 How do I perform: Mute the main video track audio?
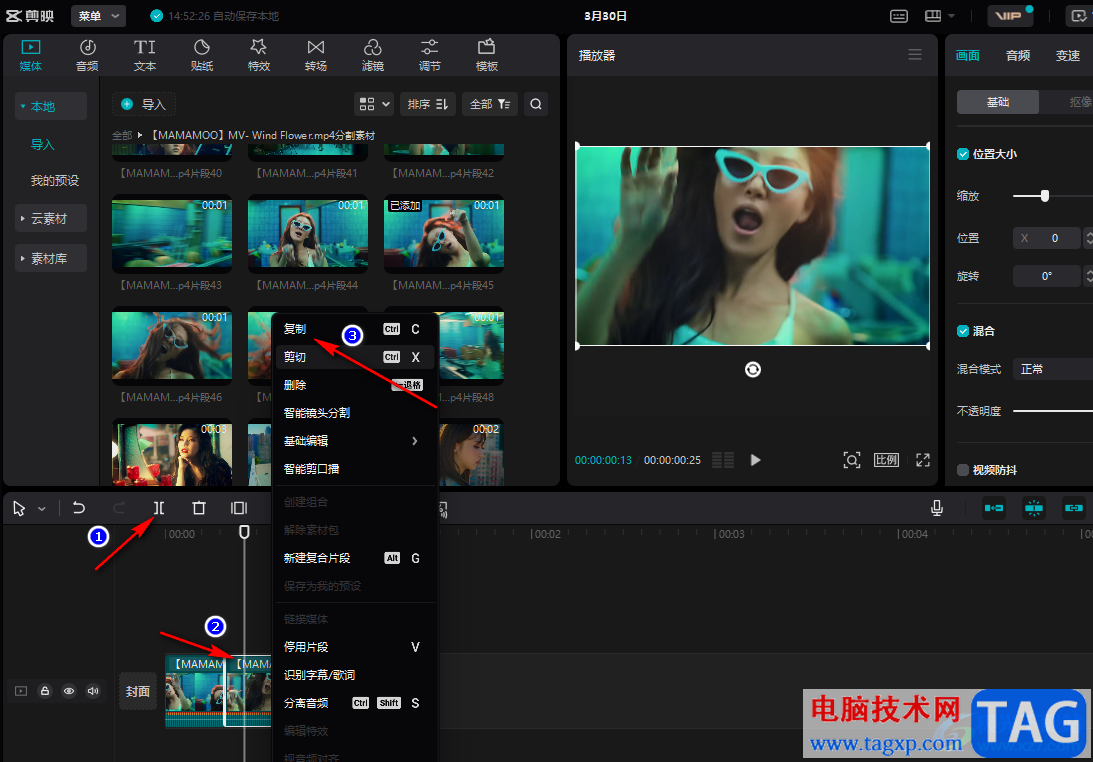coord(93,691)
